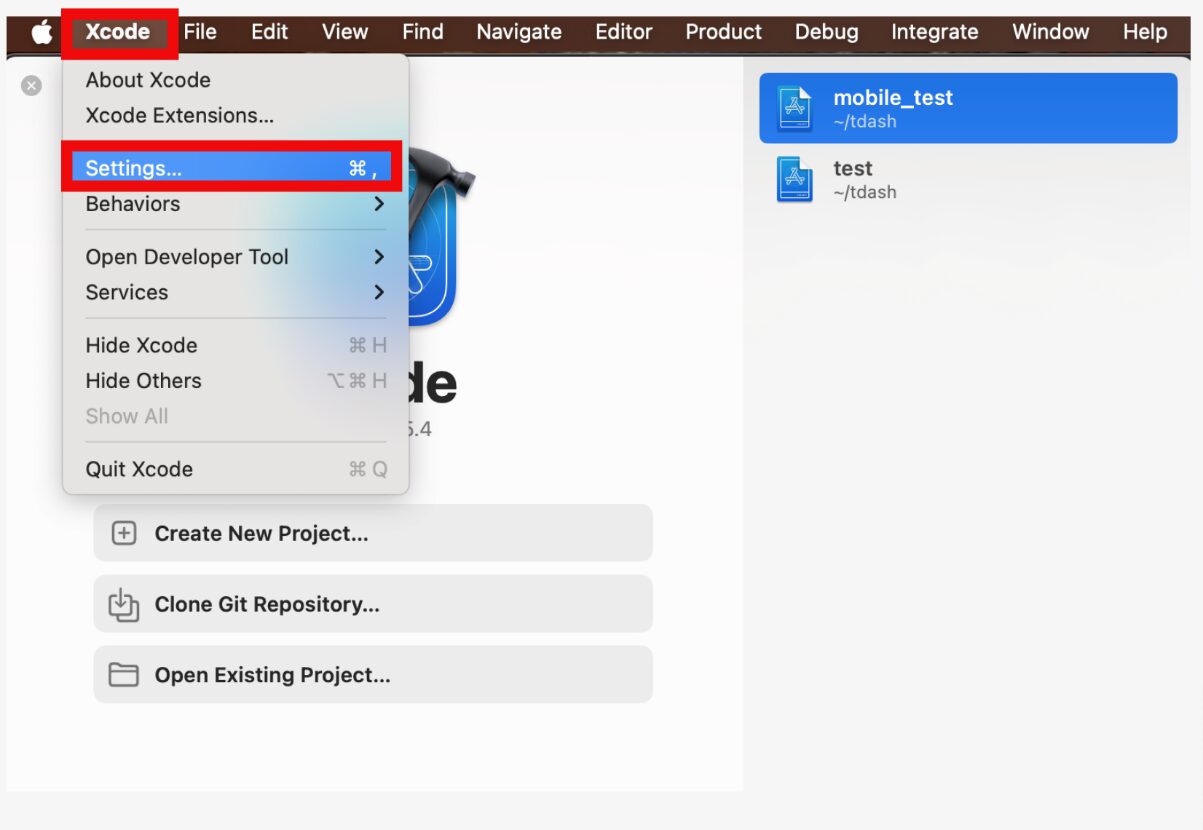The width and height of the screenshot is (1203, 830).
Task: Select Xcode Extensions… menu item
Action: (x=180, y=116)
